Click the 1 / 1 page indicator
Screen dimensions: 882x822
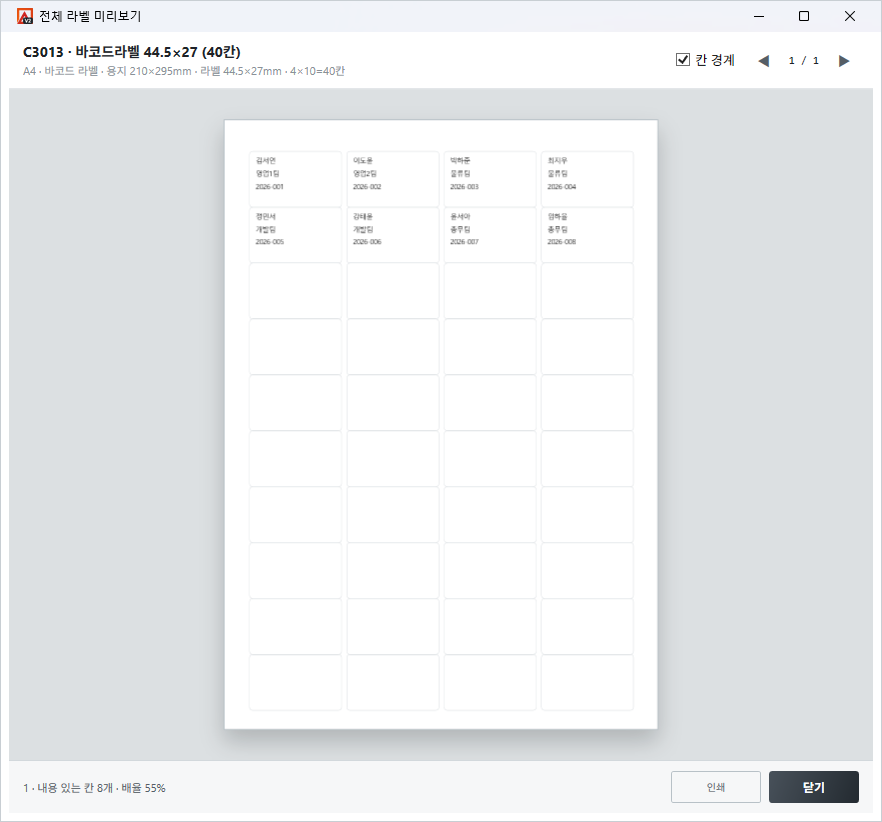803,61
